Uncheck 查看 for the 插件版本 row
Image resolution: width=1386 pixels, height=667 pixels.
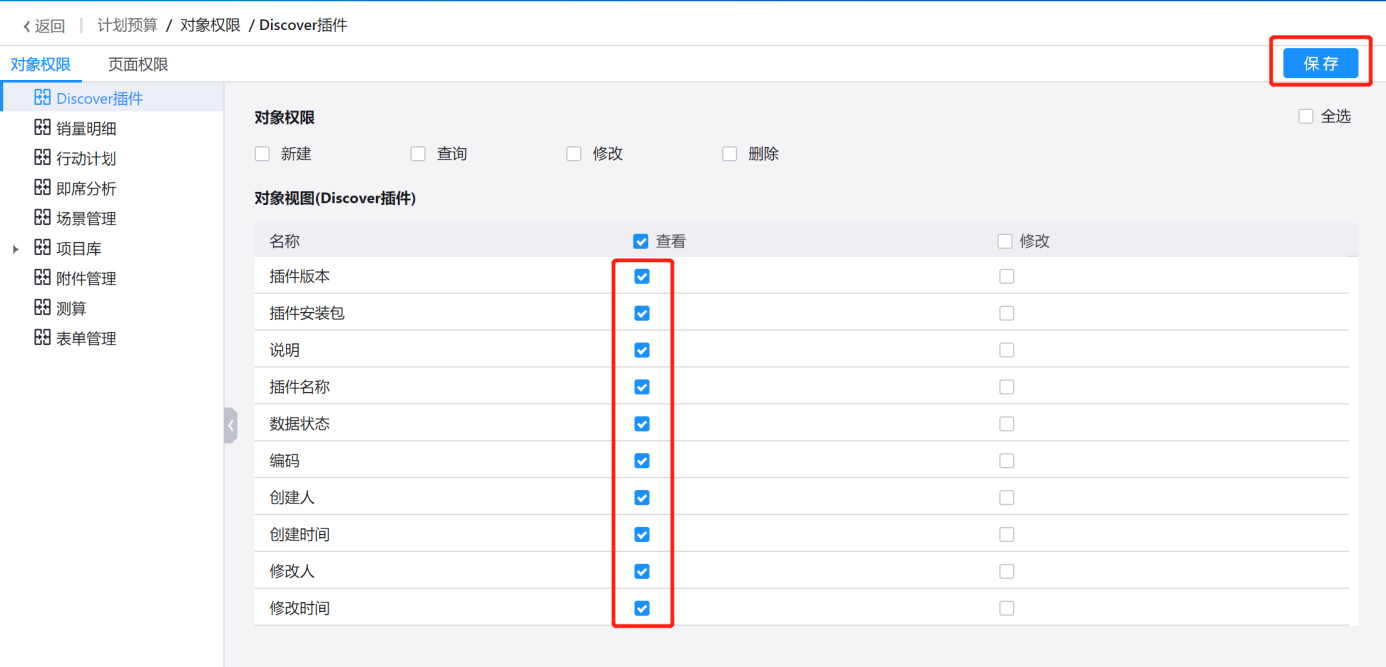[642, 276]
